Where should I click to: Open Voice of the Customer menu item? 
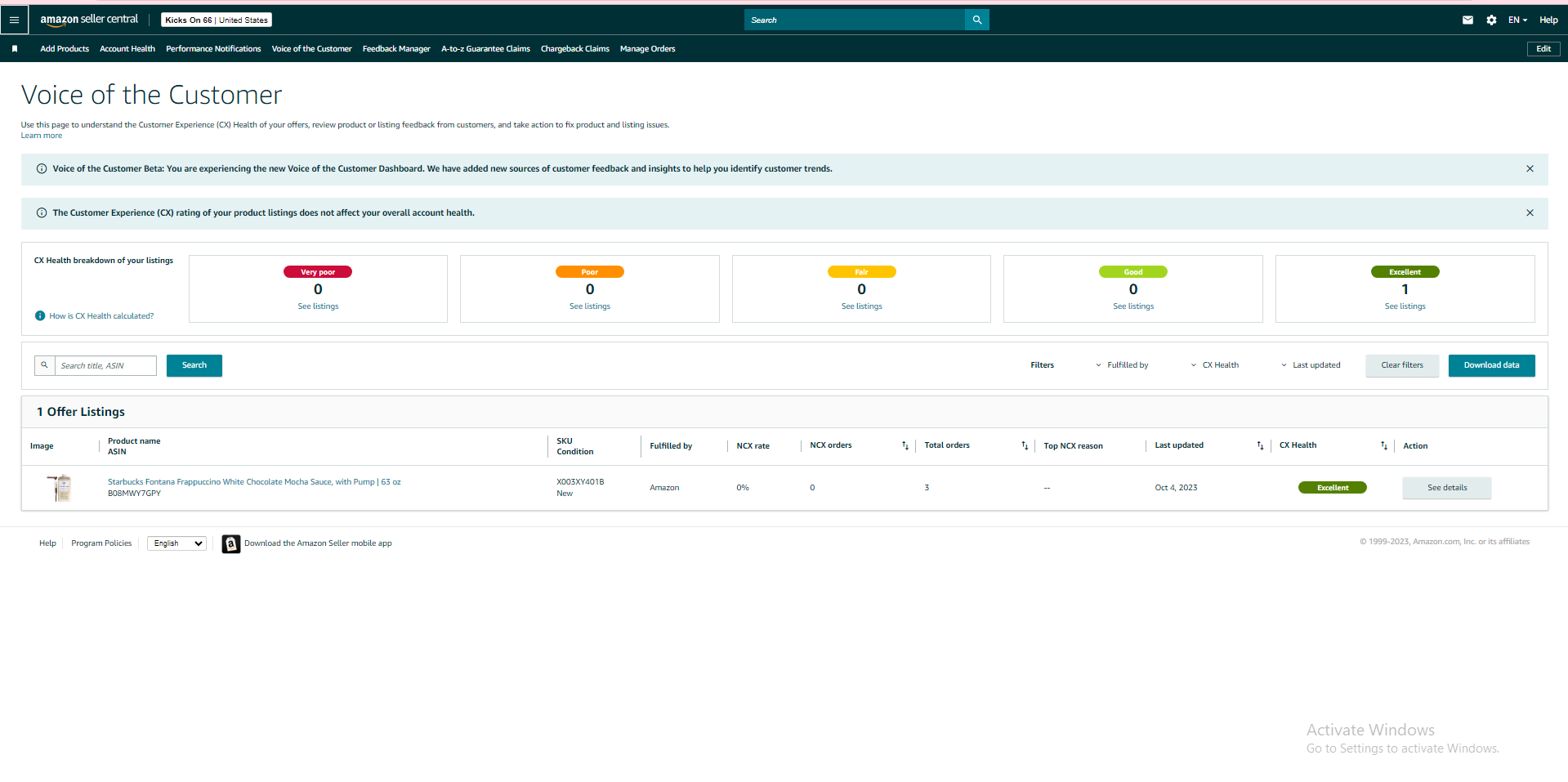click(x=312, y=49)
